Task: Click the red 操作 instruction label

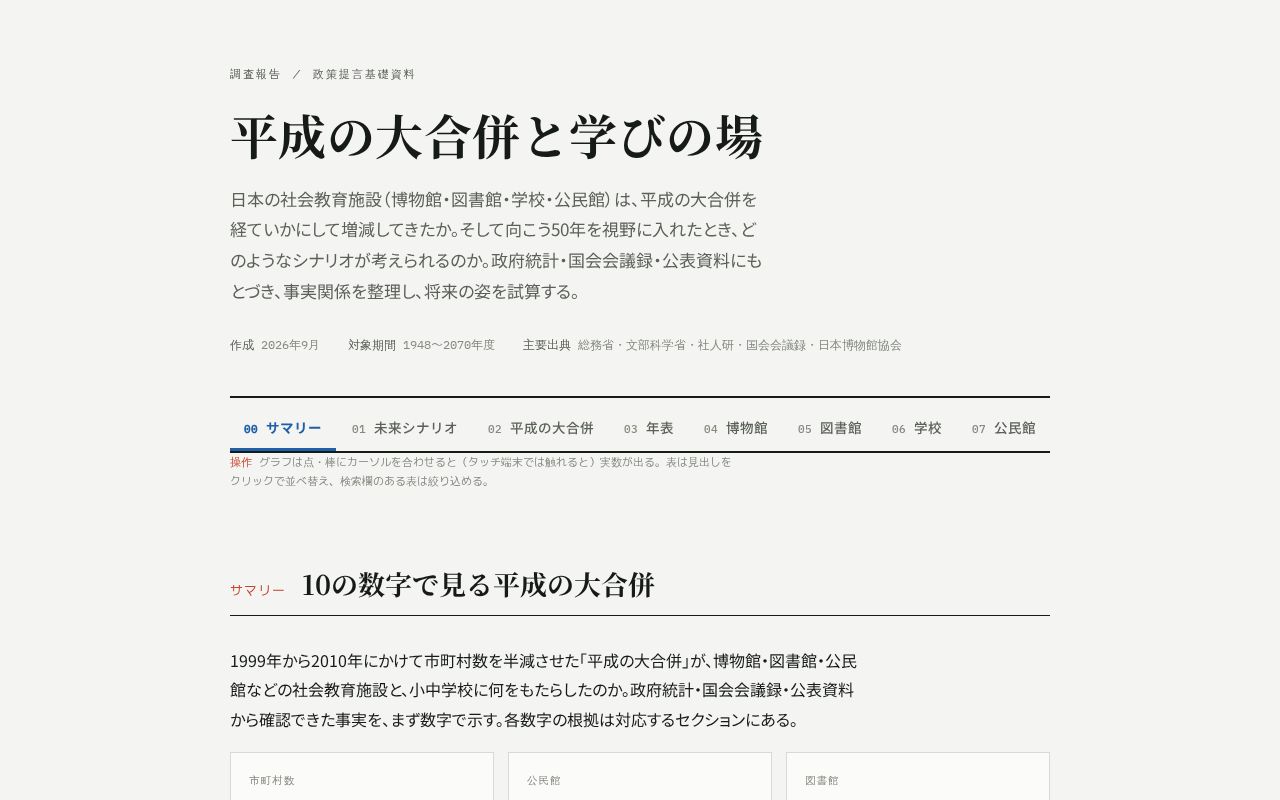Action: [x=241, y=462]
